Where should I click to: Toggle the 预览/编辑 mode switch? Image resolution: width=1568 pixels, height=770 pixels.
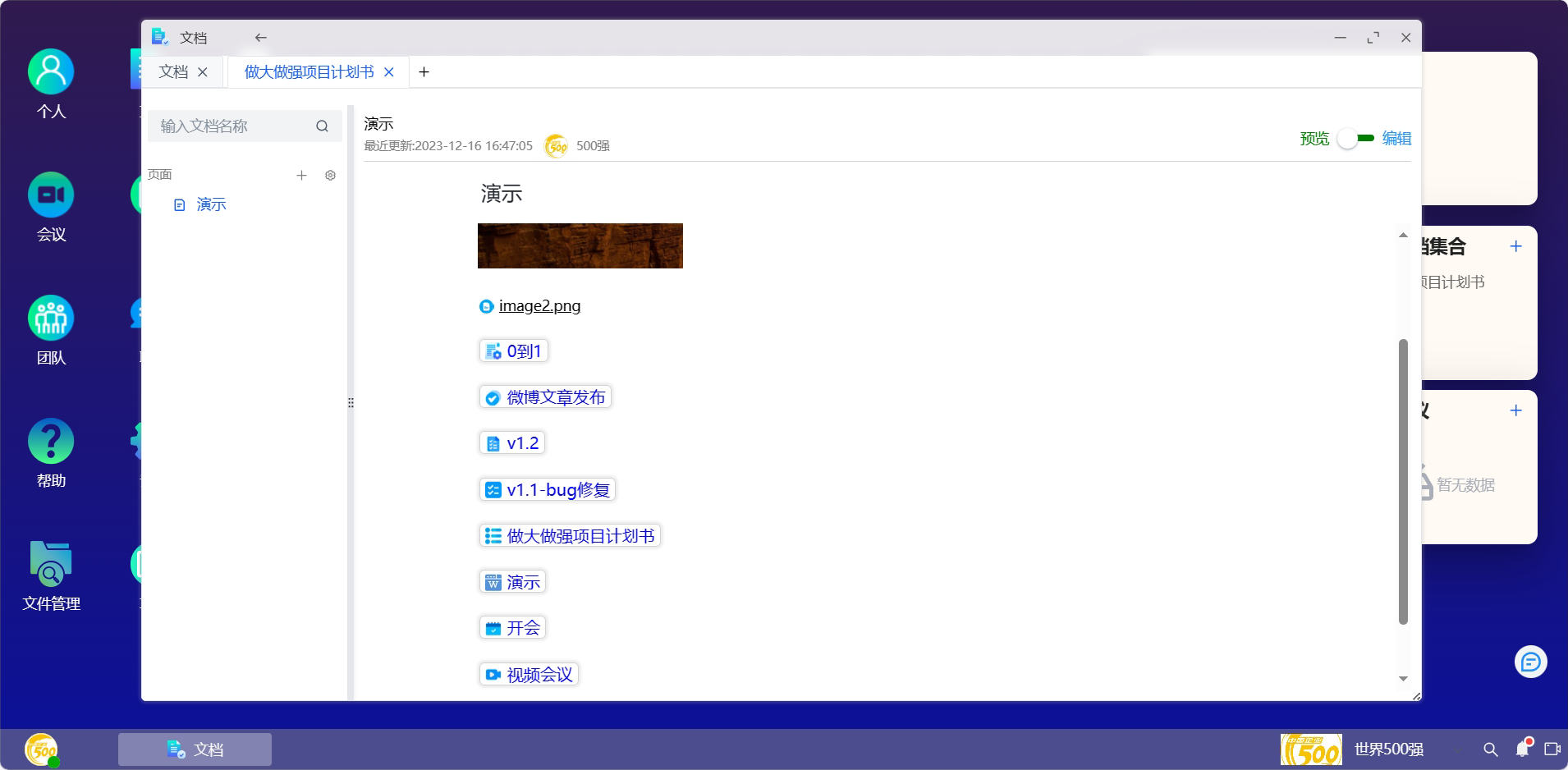(x=1355, y=139)
